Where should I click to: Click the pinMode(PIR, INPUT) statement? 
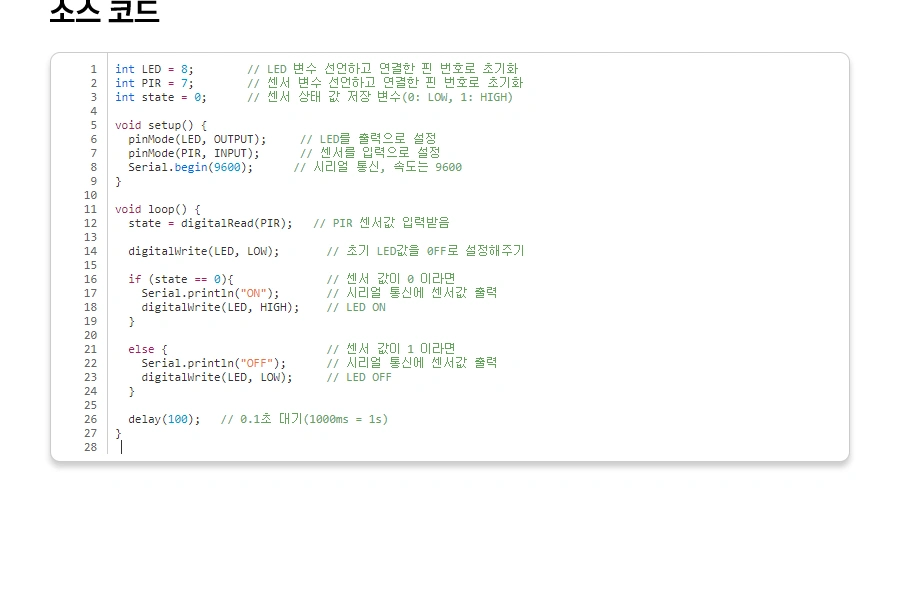pyautogui.click(x=194, y=153)
